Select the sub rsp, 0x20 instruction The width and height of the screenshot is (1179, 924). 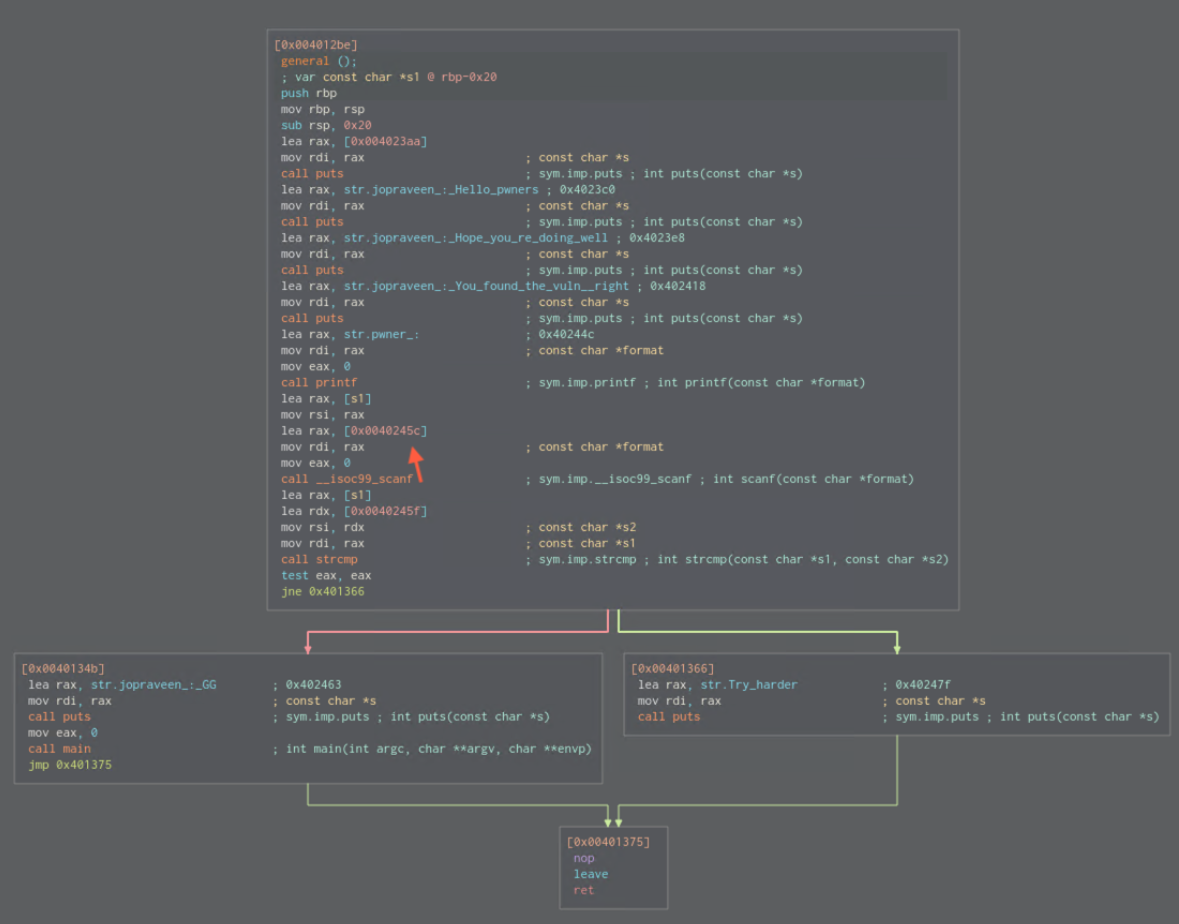[x=326, y=125]
